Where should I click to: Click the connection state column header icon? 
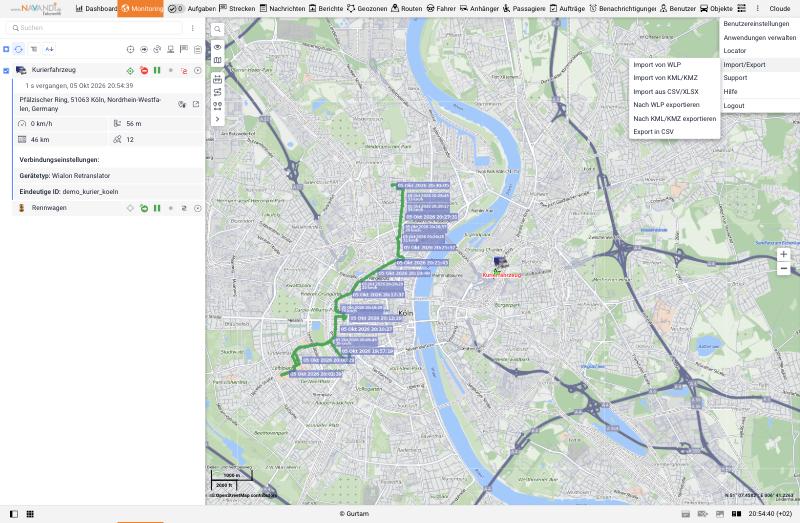coord(170,49)
